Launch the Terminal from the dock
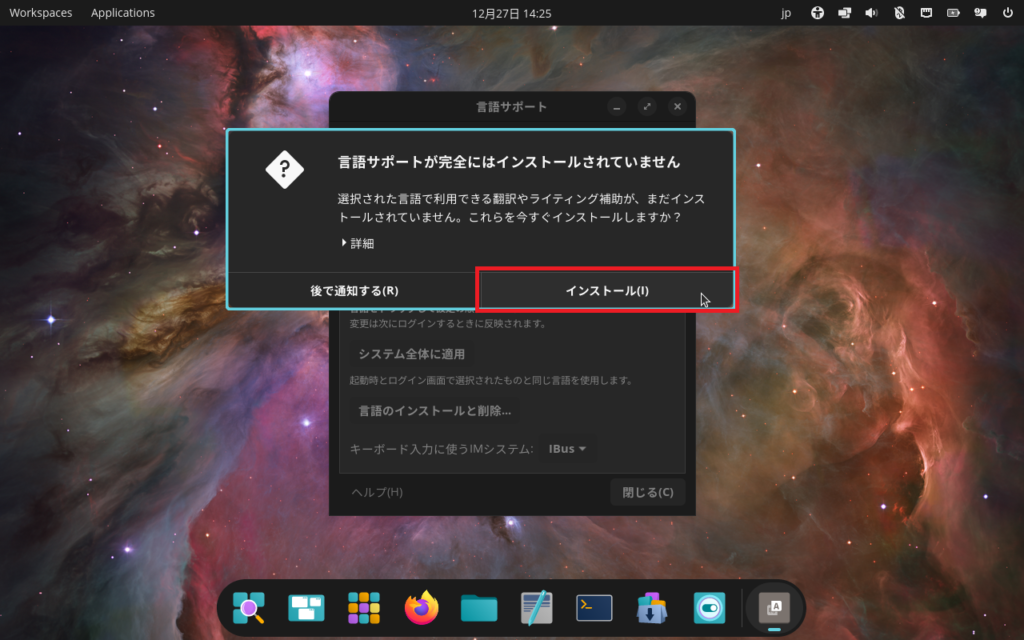 [x=594, y=607]
